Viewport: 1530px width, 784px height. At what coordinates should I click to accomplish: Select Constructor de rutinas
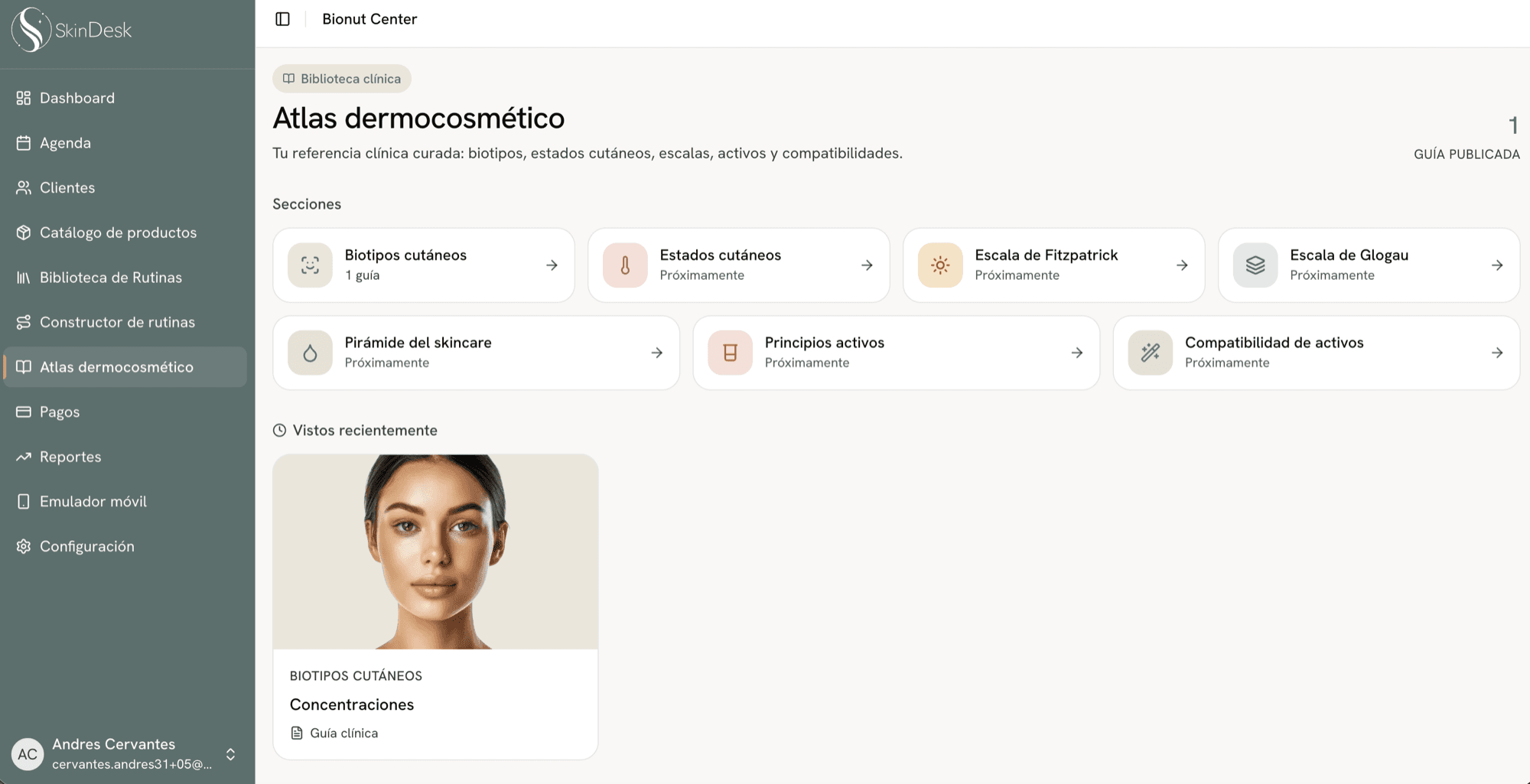pyautogui.click(x=125, y=322)
